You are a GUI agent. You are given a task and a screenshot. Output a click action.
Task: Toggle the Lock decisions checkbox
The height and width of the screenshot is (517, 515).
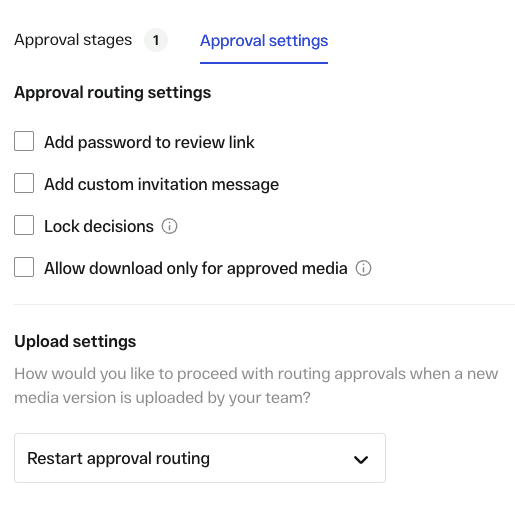click(24, 225)
